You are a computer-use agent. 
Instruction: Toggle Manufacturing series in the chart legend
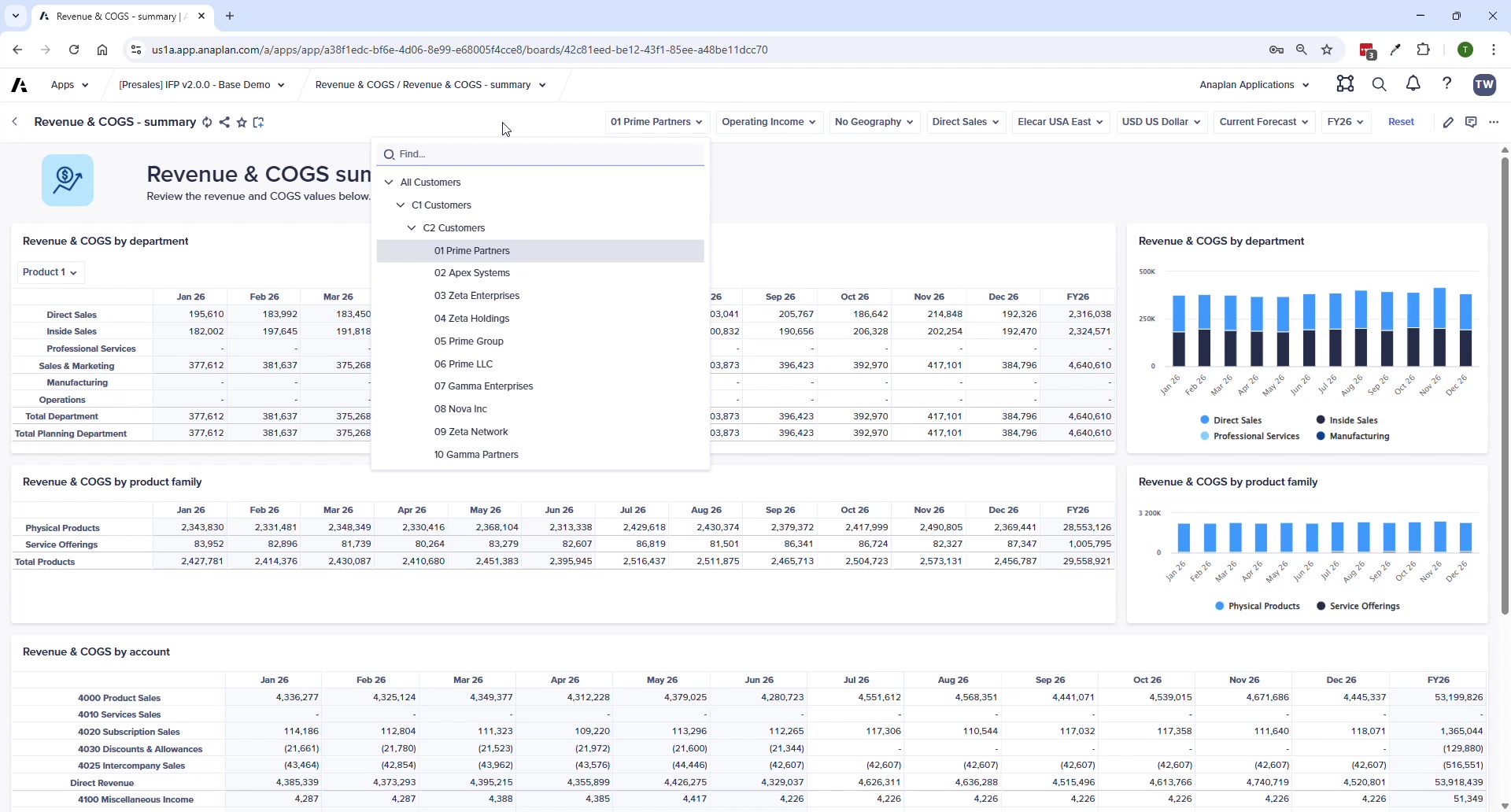pos(1360,436)
